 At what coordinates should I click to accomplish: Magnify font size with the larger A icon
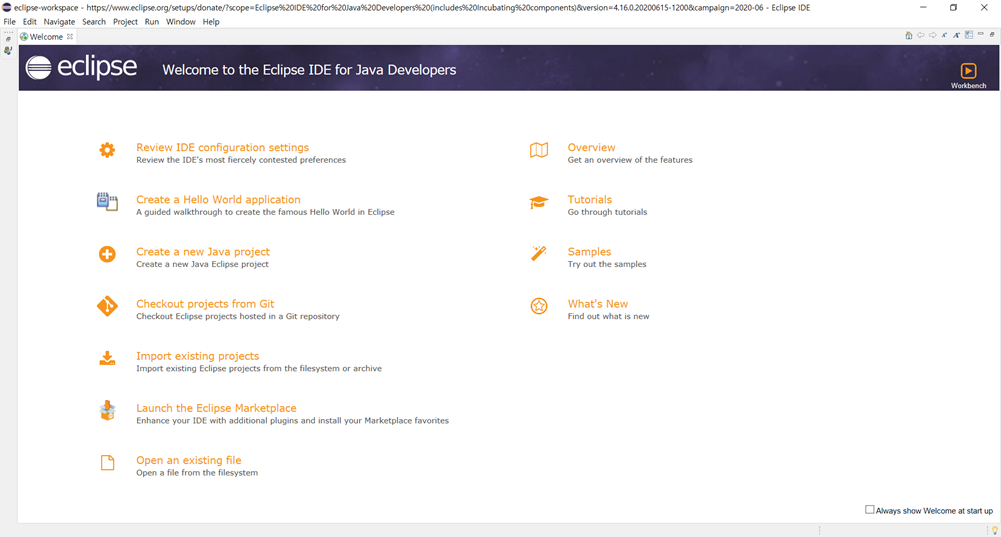pyautogui.click(x=956, y=35)
